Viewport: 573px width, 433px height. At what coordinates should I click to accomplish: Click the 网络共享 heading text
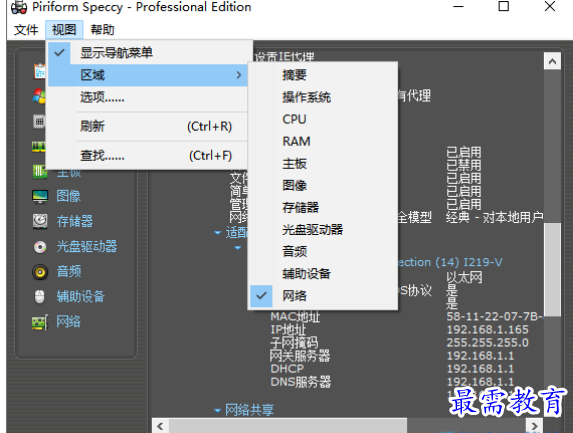coord(250,410)
